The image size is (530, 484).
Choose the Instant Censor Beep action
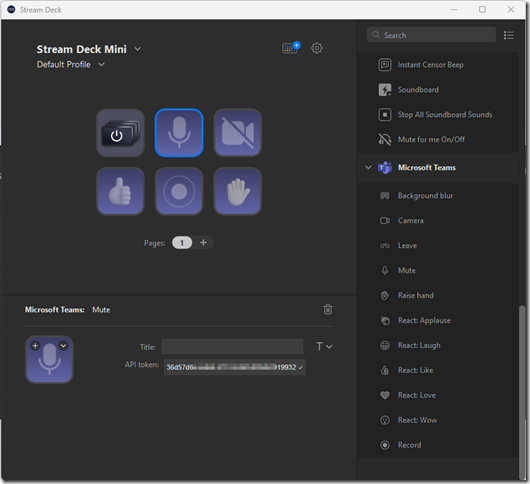(437, 65)
